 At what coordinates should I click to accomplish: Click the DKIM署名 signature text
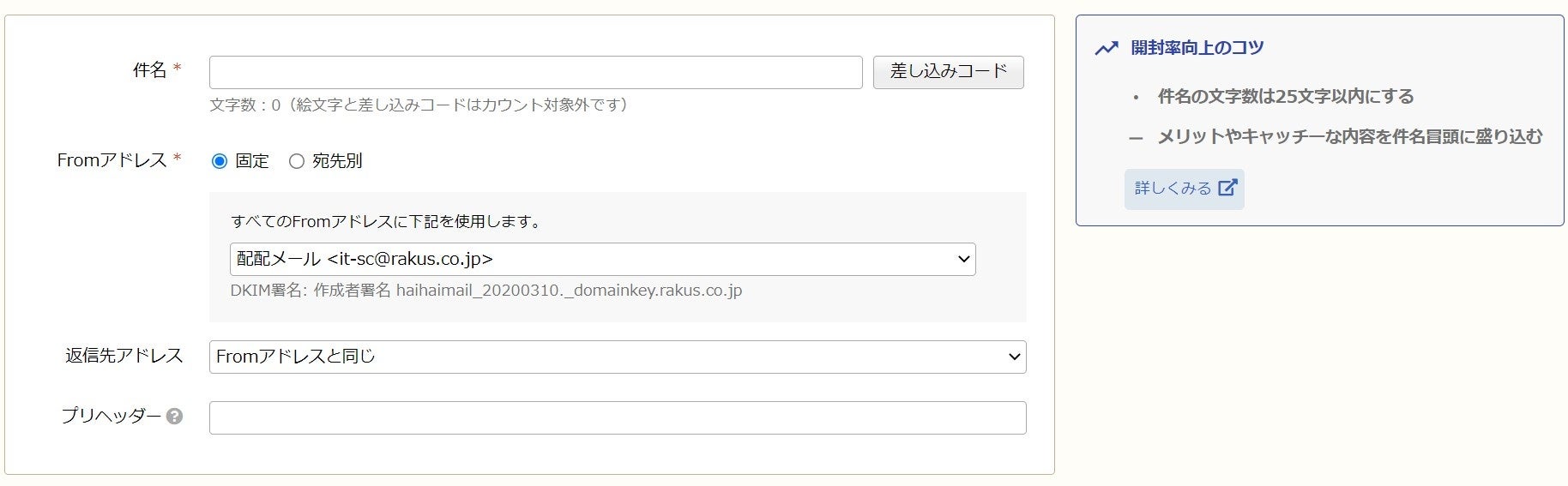485,291
